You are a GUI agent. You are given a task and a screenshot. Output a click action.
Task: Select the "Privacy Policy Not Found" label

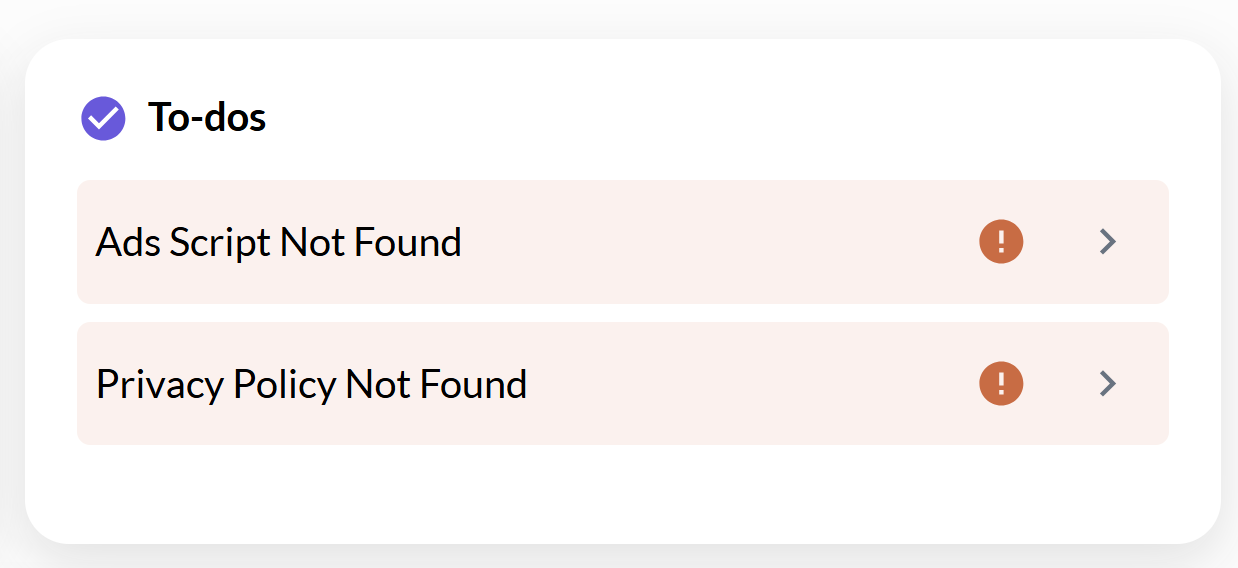coord(311,385)
